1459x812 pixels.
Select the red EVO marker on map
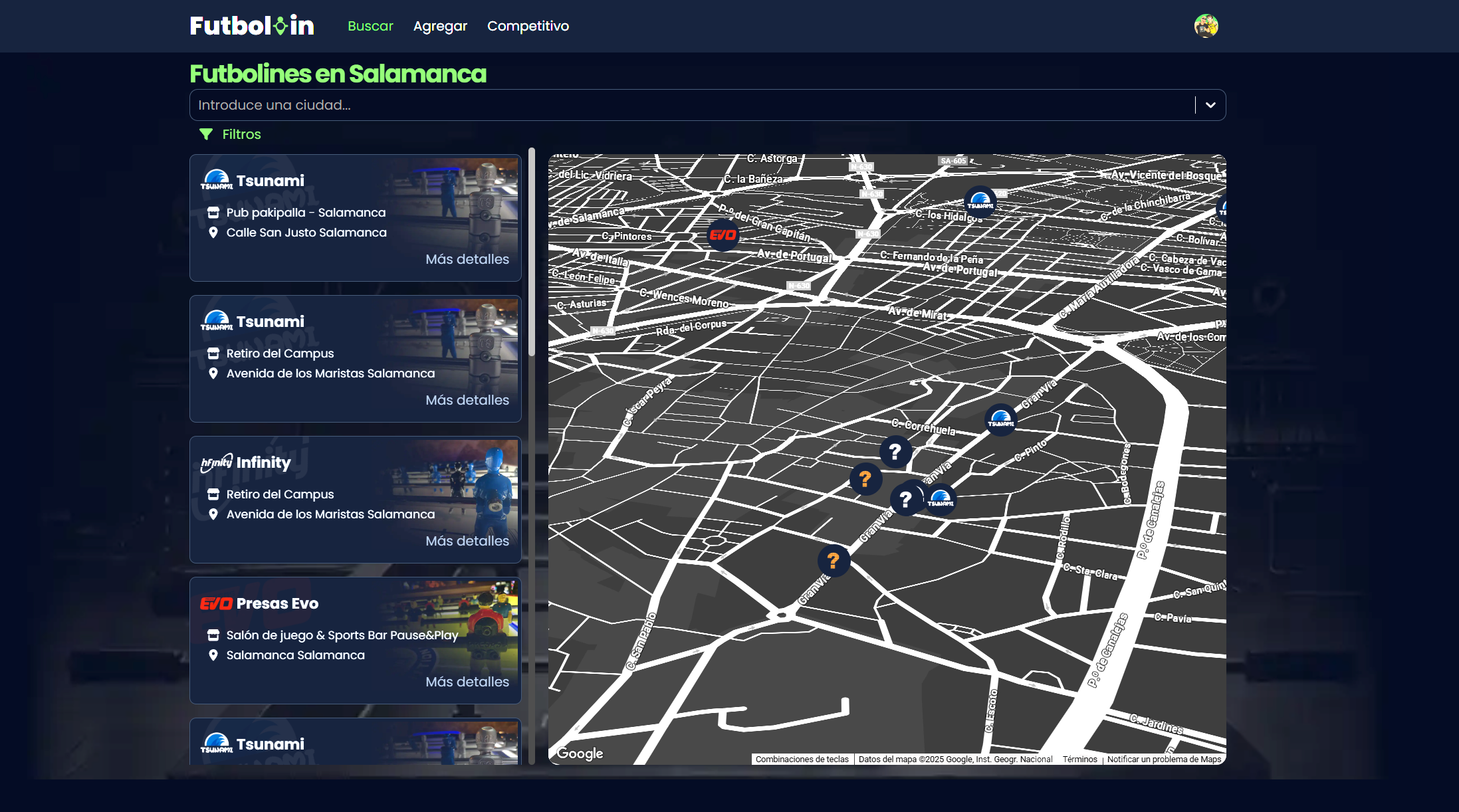[x=723, y=235]
